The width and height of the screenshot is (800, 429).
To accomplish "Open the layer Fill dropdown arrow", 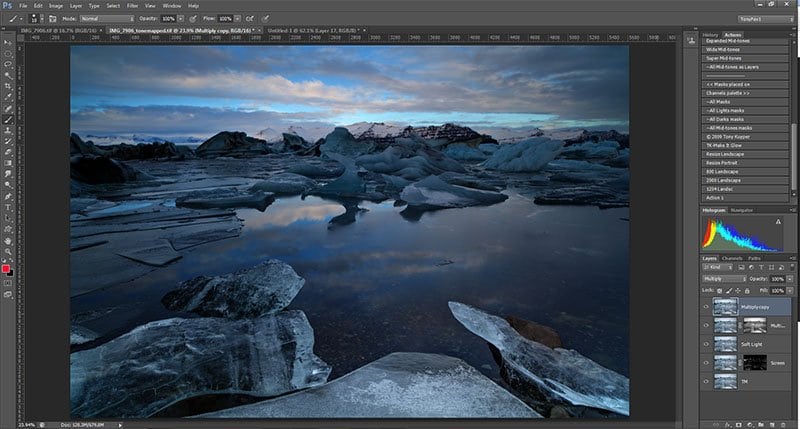I will tap(790, 291).
